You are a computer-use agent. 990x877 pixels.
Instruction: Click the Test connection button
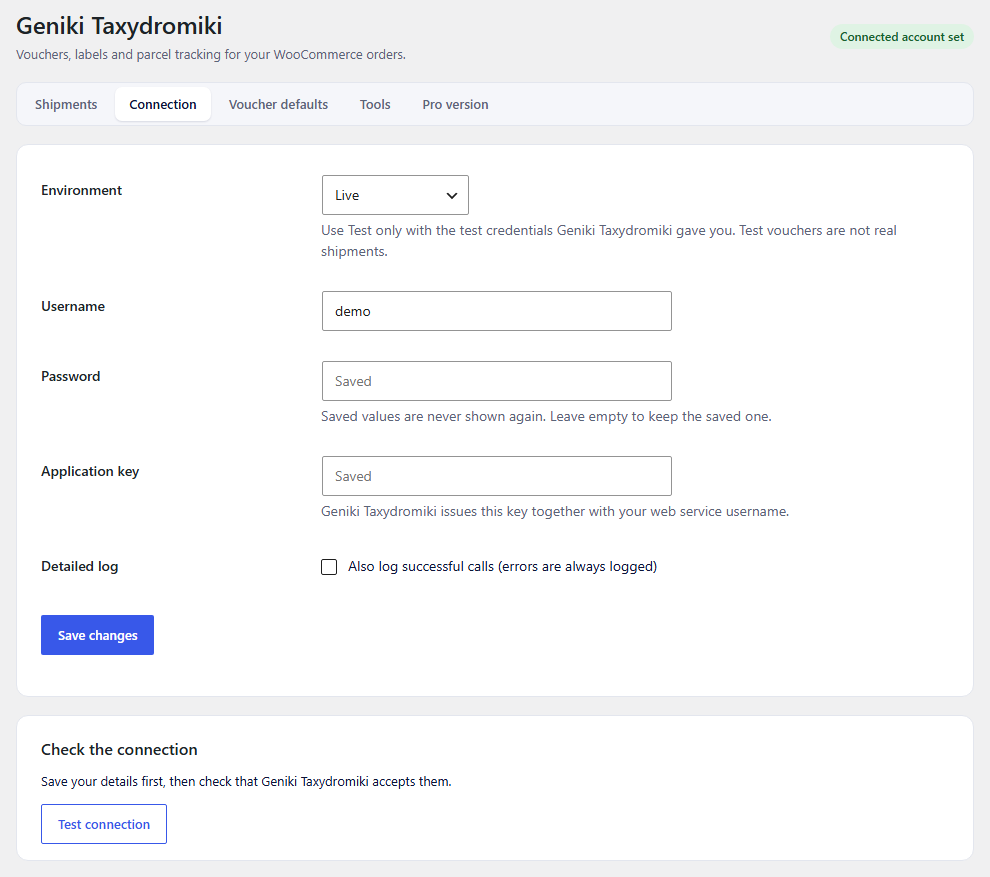point(104,824)
